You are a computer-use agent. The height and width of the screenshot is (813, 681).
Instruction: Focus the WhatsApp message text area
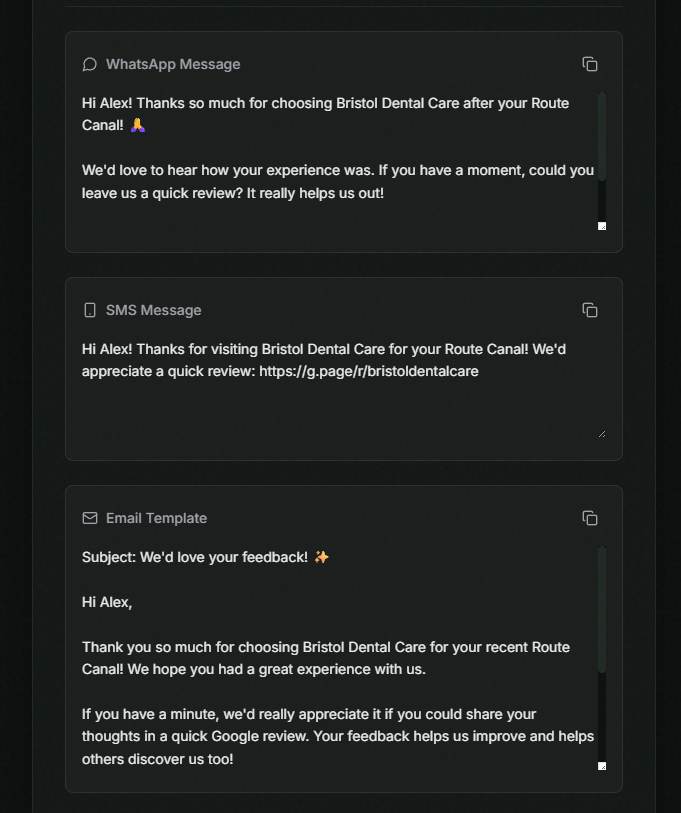(340, 161)
